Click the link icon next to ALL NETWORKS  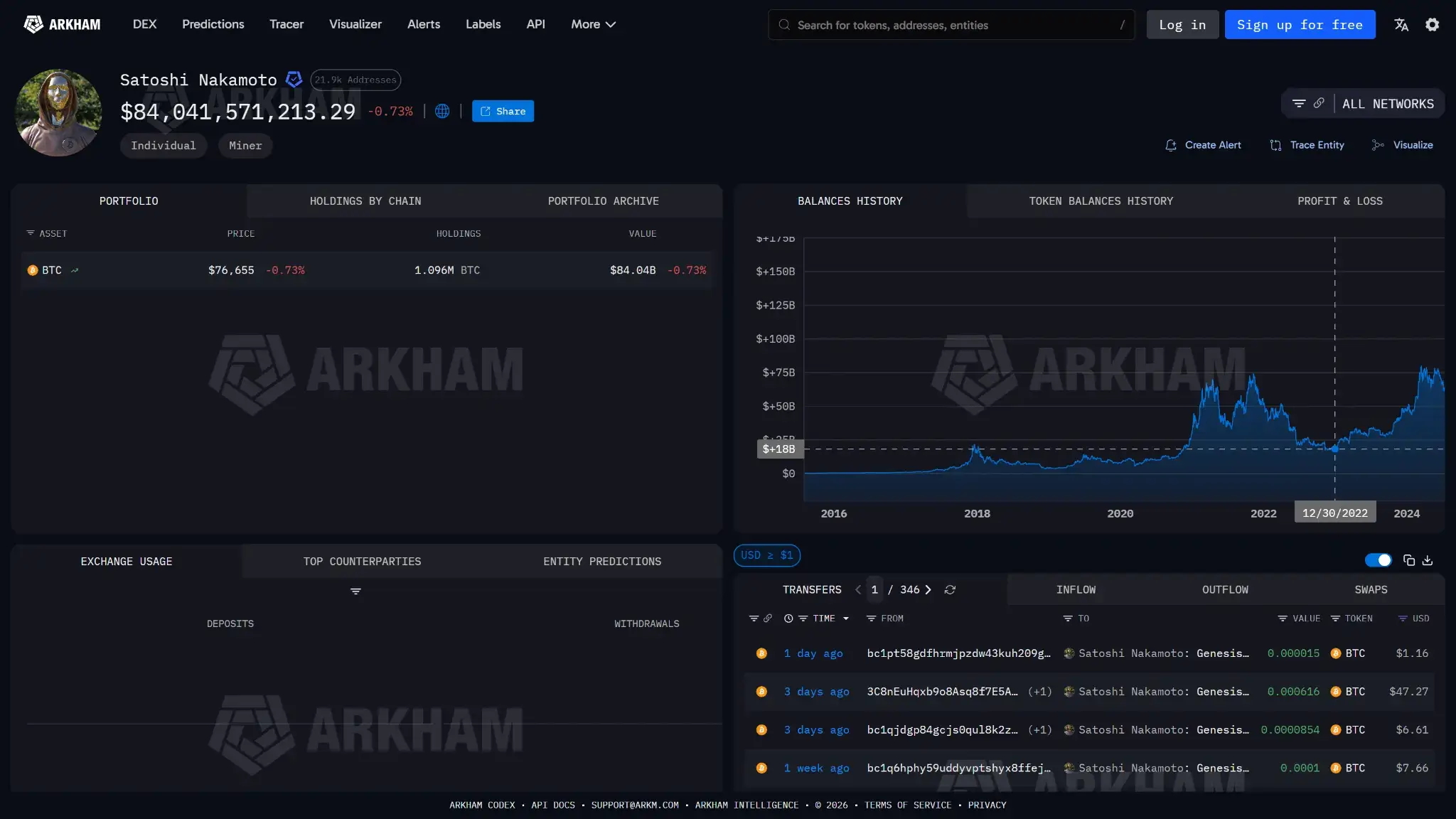click(x=1319, y=103)
